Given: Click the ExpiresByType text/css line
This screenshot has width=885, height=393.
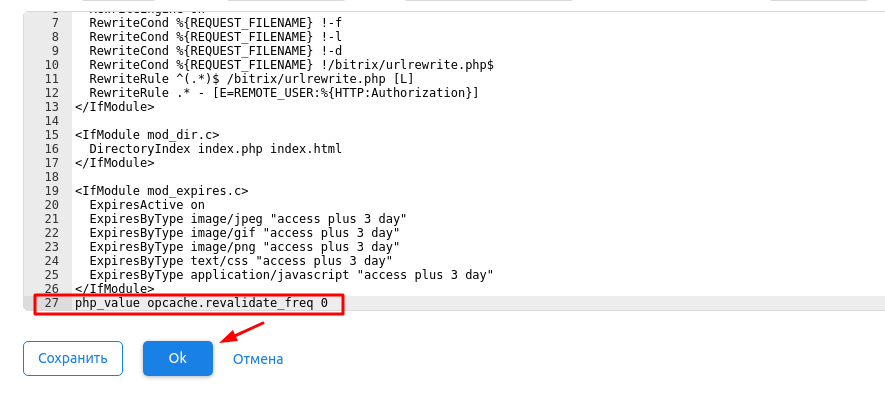Looking at the screenshot, I should [x=240, y=261].
